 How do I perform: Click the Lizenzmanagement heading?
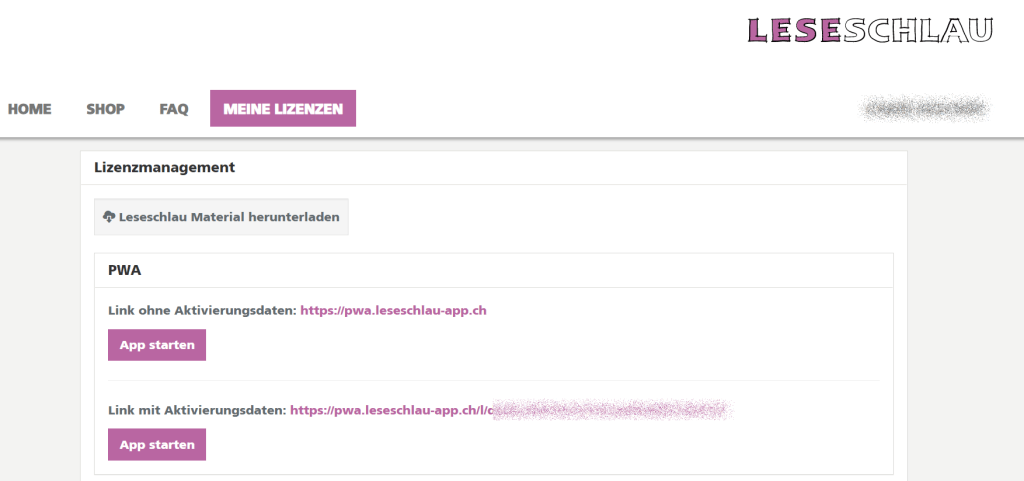(x=164, y=168)
